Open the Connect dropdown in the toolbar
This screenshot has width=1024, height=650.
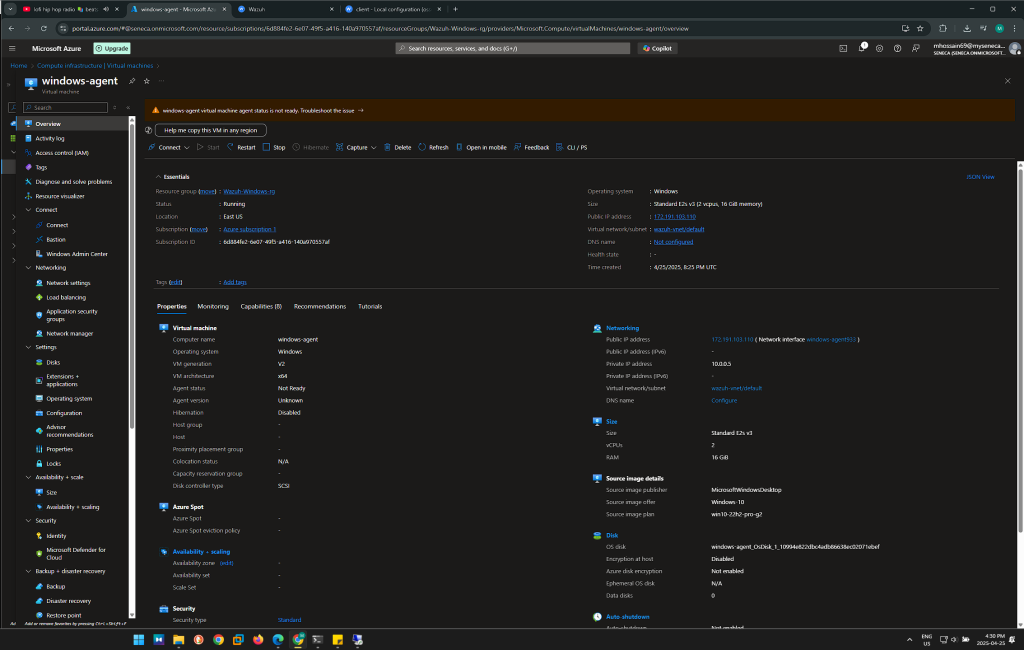pyautogui.click(x=169, y=148)
